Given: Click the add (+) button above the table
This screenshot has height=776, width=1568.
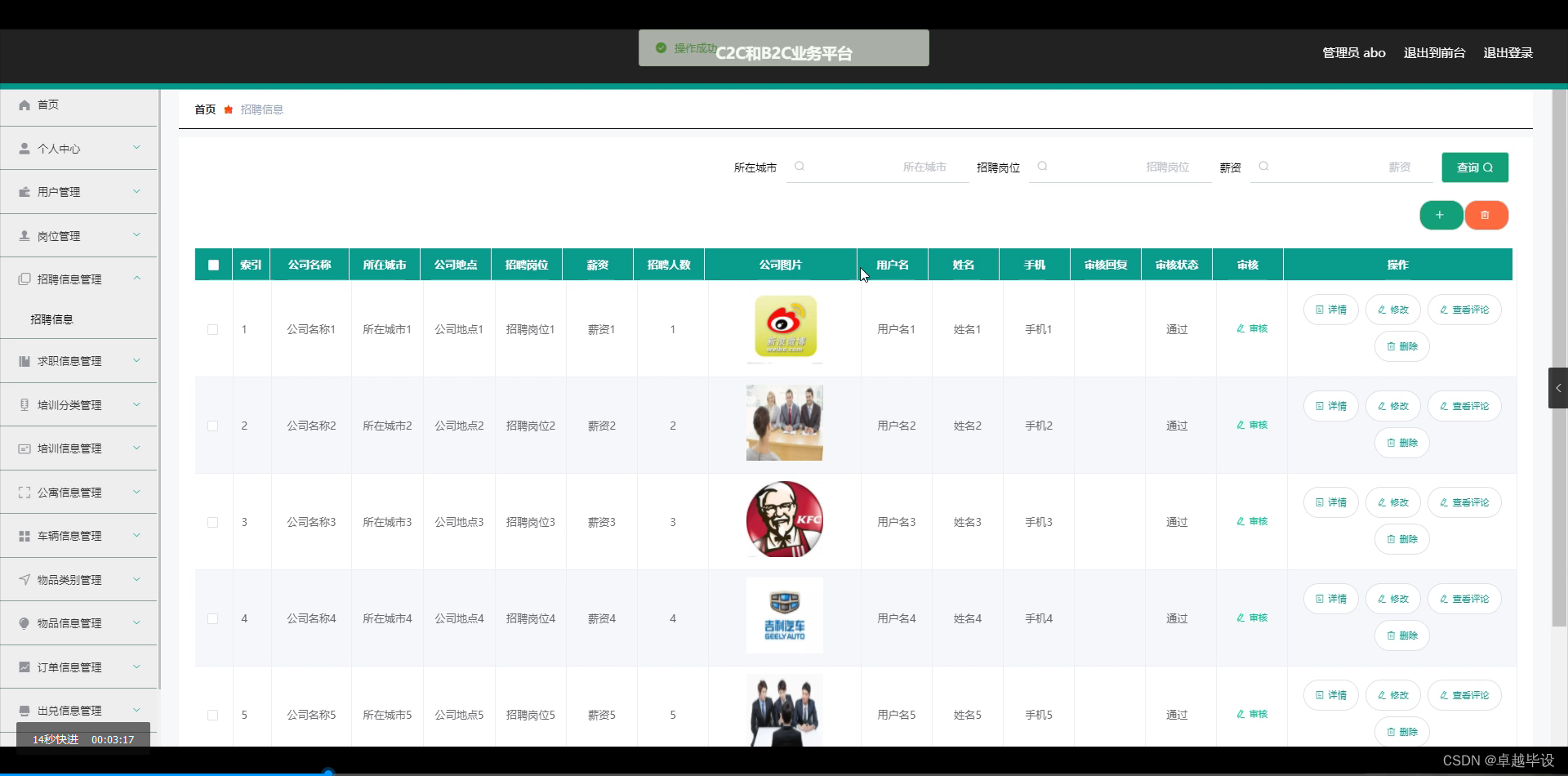Looking at the screenshot, I should coord(1441,215).
